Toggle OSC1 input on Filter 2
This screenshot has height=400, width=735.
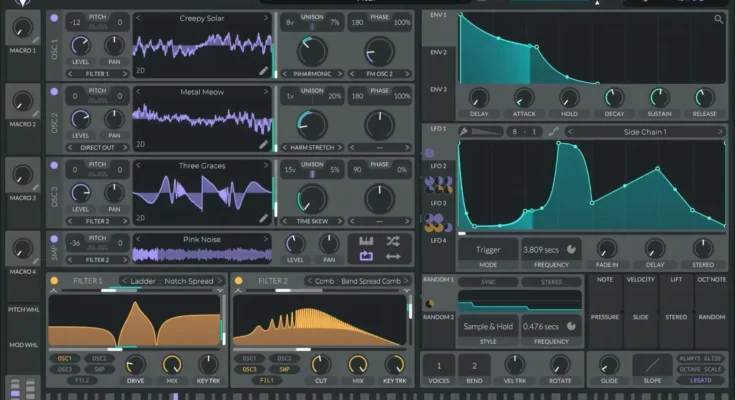point(249,358)
